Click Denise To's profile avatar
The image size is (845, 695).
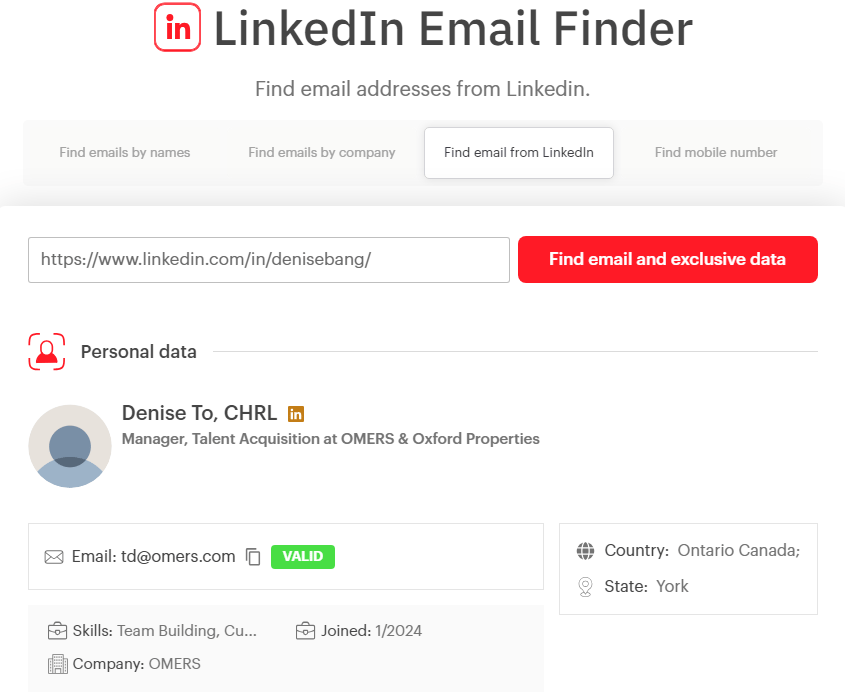click(70, 446)
